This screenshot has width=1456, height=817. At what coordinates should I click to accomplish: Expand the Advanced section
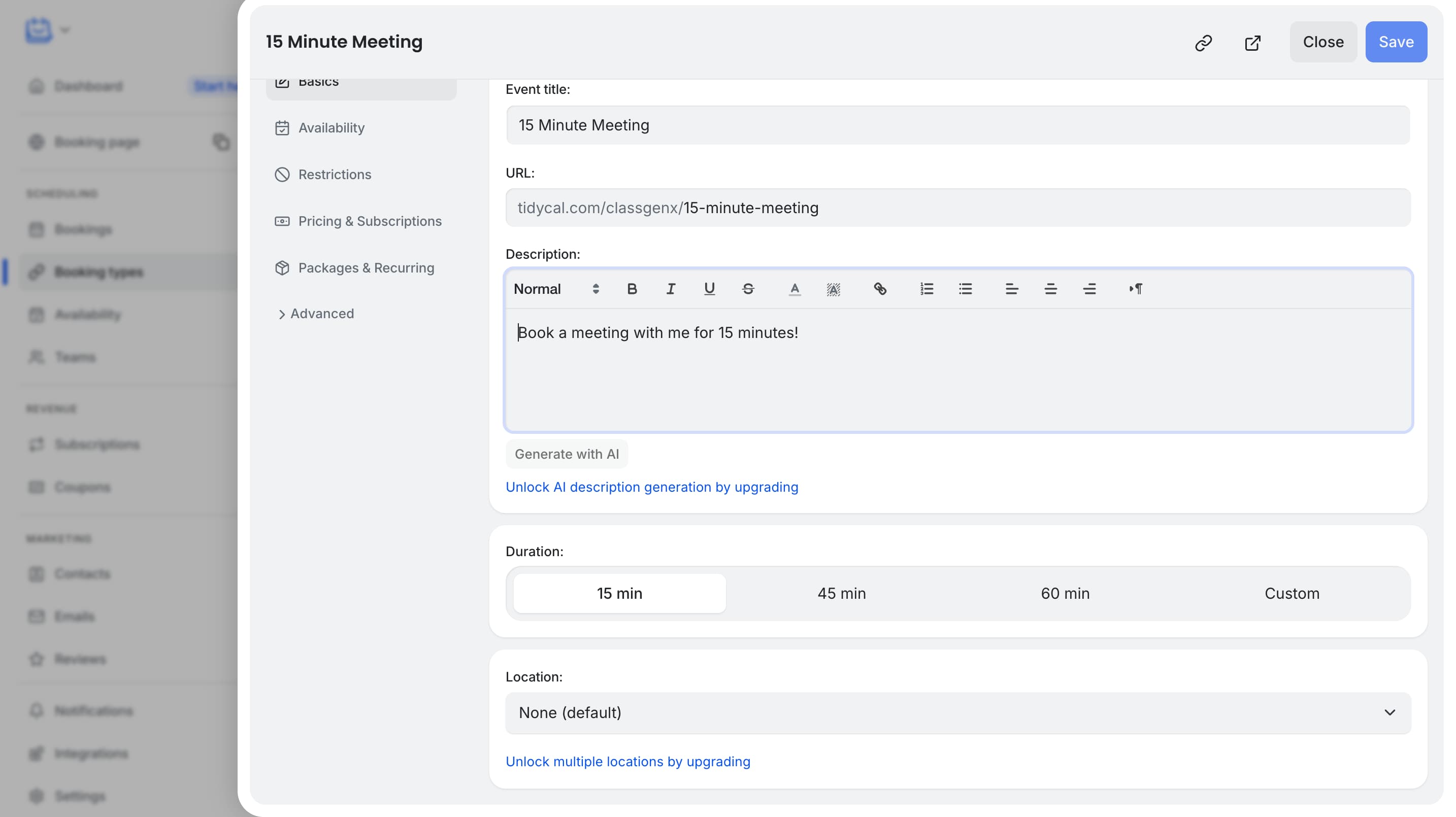point(315,314)
